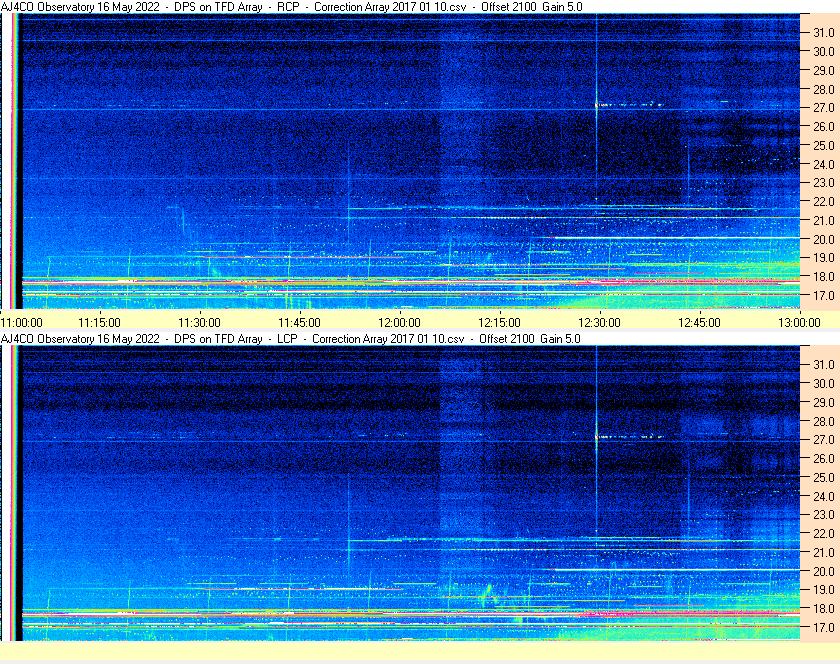
Task: Pick the 20.0 MHz tick label on LCP plot
Action: click(824, 572)
